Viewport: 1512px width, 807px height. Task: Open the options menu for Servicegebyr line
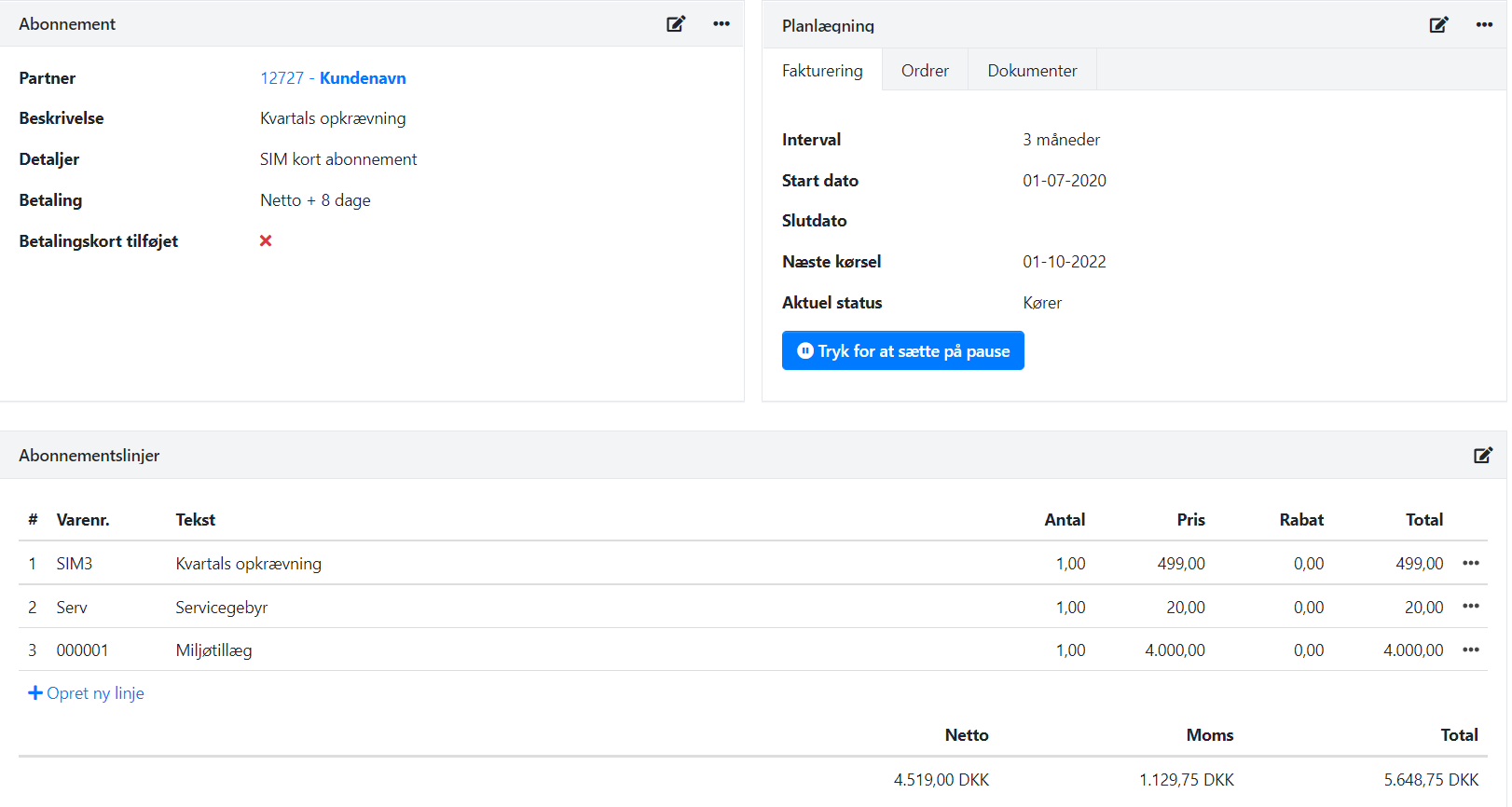point(1471,607)
